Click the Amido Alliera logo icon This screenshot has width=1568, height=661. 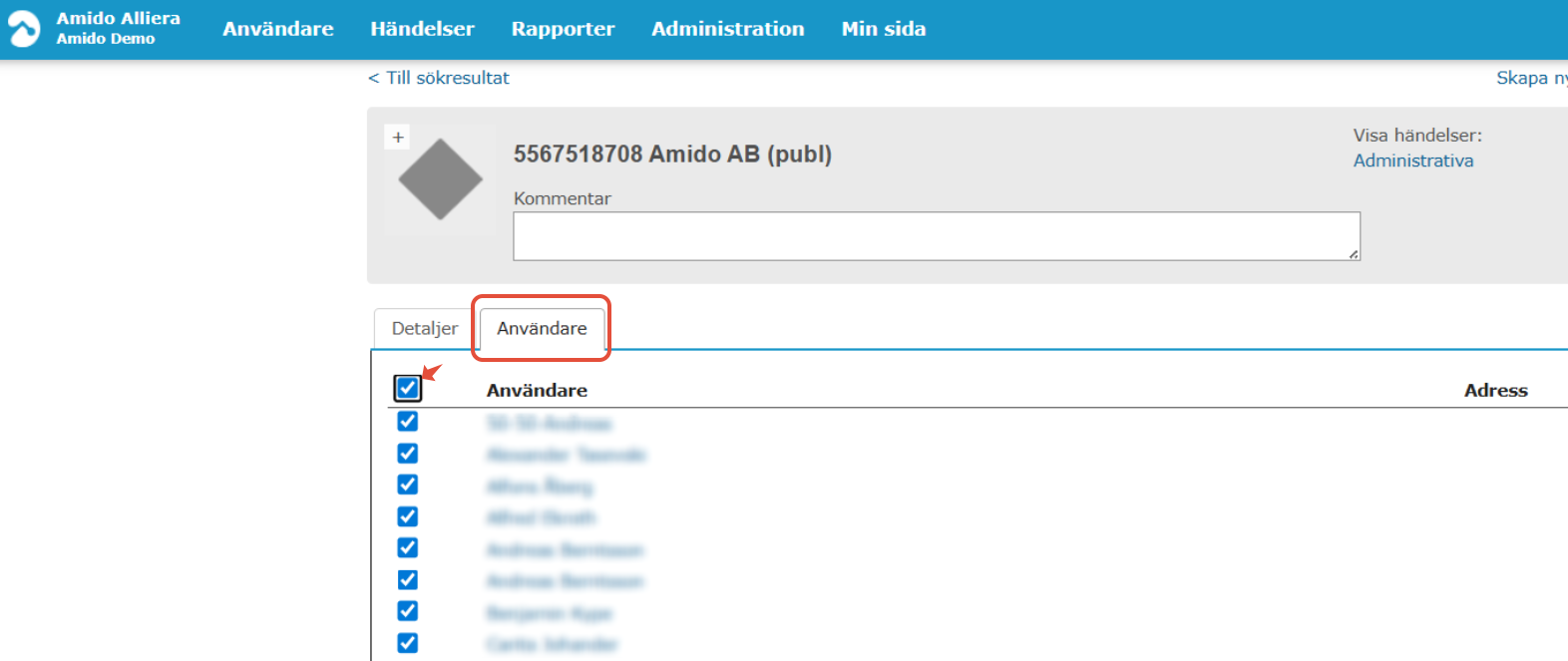[24, 29]
